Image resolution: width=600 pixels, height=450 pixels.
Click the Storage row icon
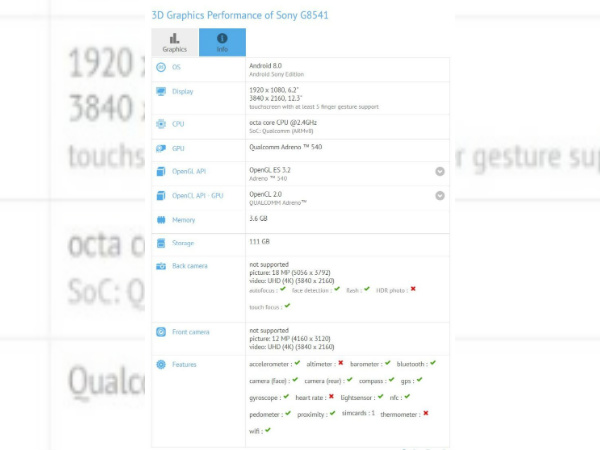tap(161, 243)
